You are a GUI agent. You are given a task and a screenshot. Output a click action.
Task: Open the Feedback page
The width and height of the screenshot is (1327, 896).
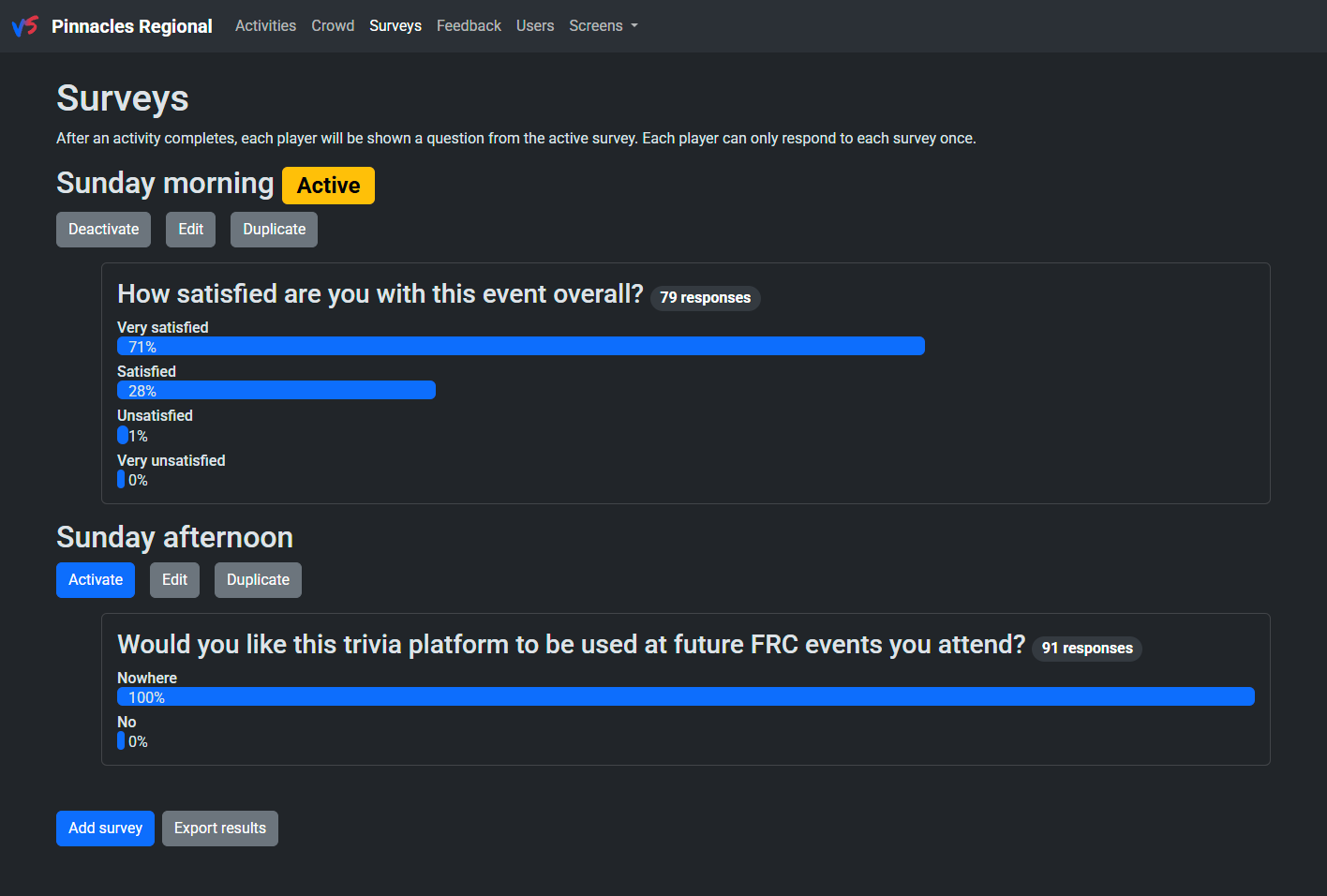469,26
